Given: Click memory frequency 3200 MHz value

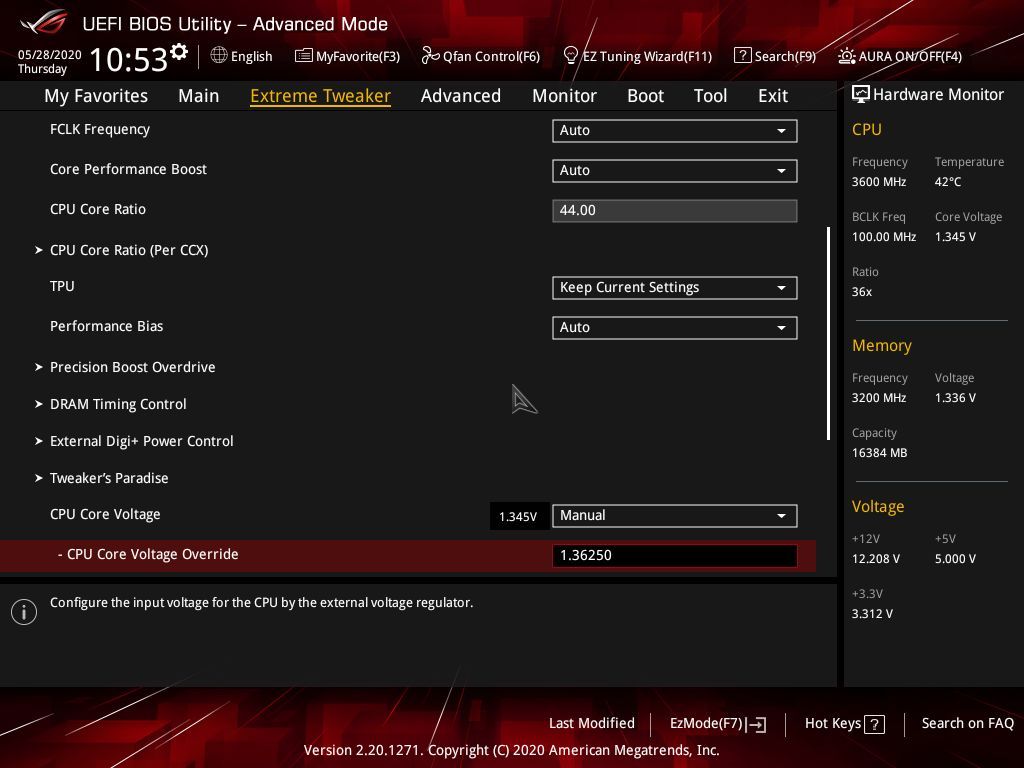Looking at the screenshot, I should pos(879,398).
